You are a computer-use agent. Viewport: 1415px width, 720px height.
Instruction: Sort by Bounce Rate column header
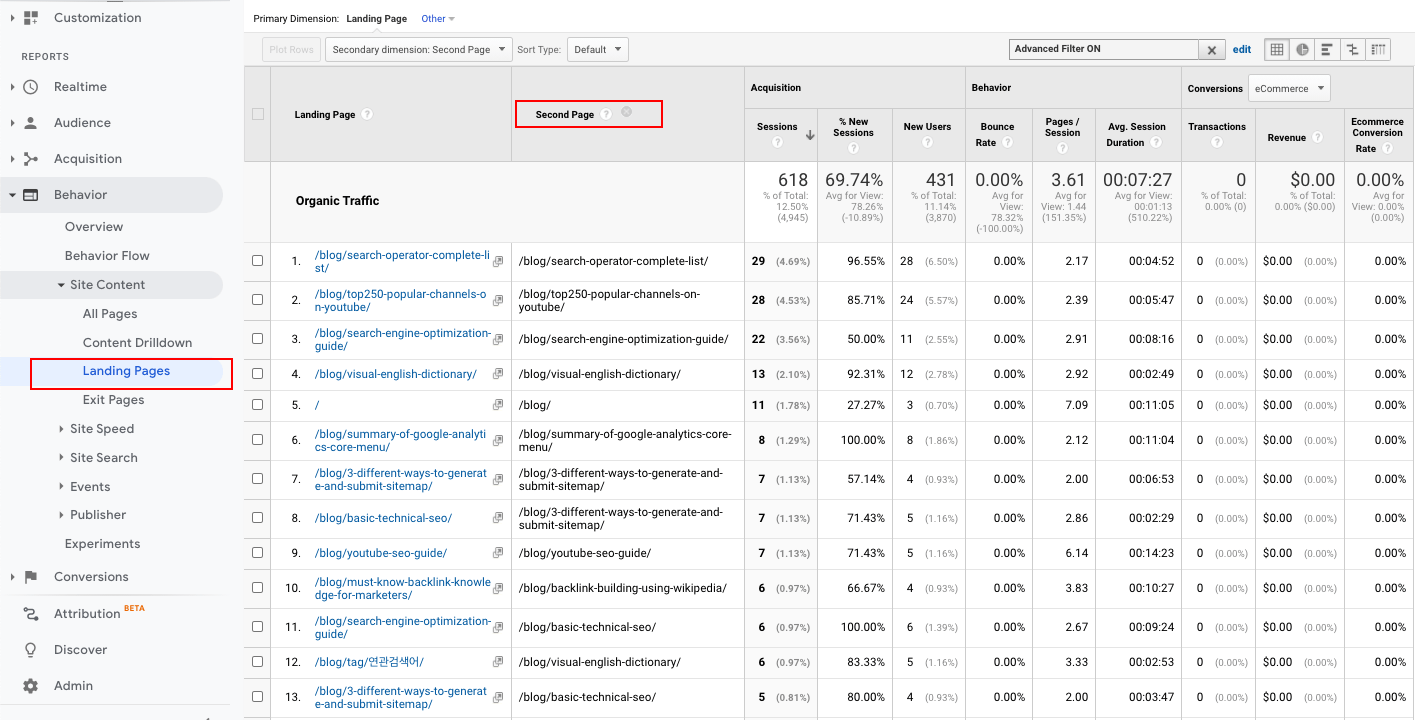(x=997, y=134)
